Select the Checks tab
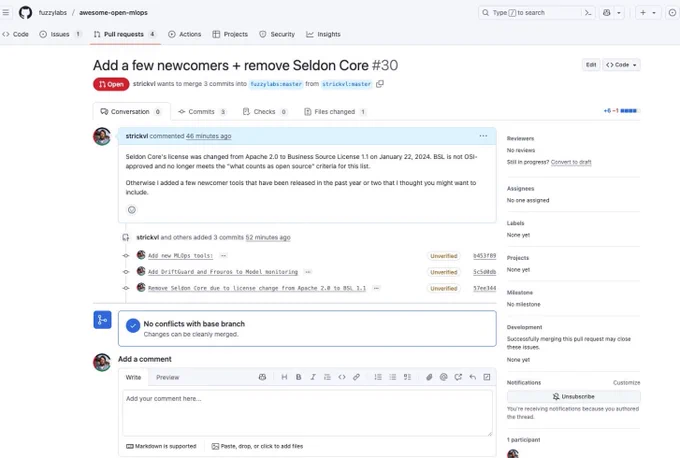 265,111
